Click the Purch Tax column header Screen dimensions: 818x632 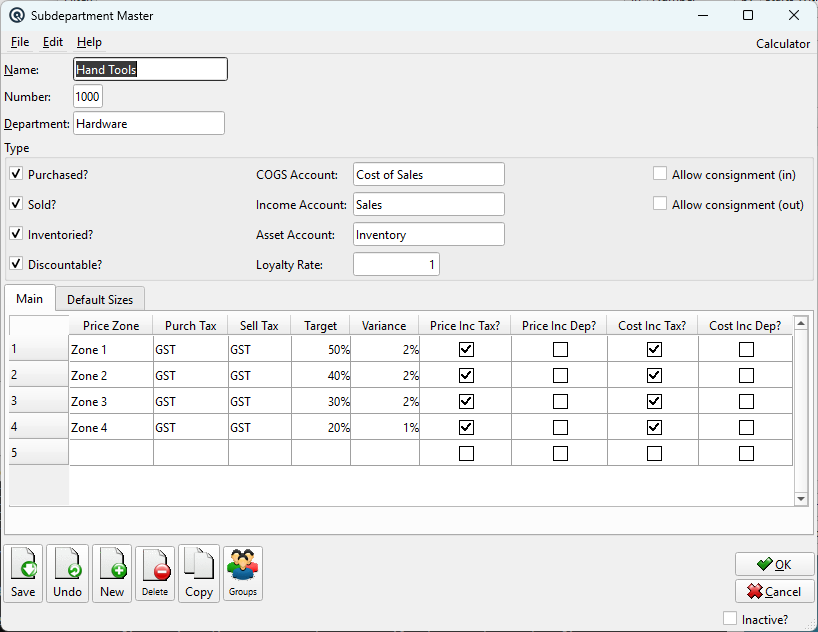[190, 325]
